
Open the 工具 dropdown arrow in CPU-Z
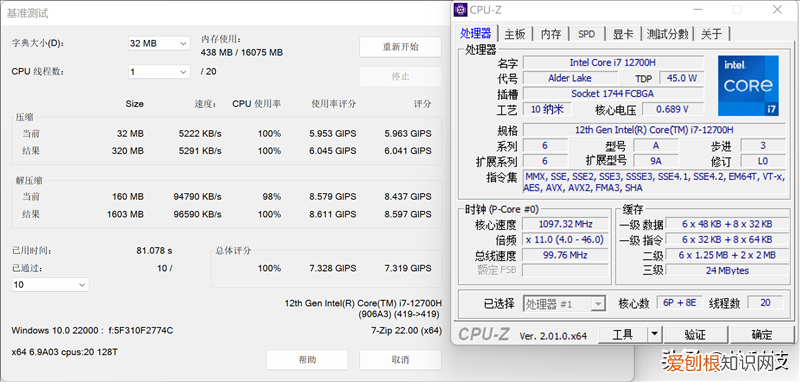[655, 335]
